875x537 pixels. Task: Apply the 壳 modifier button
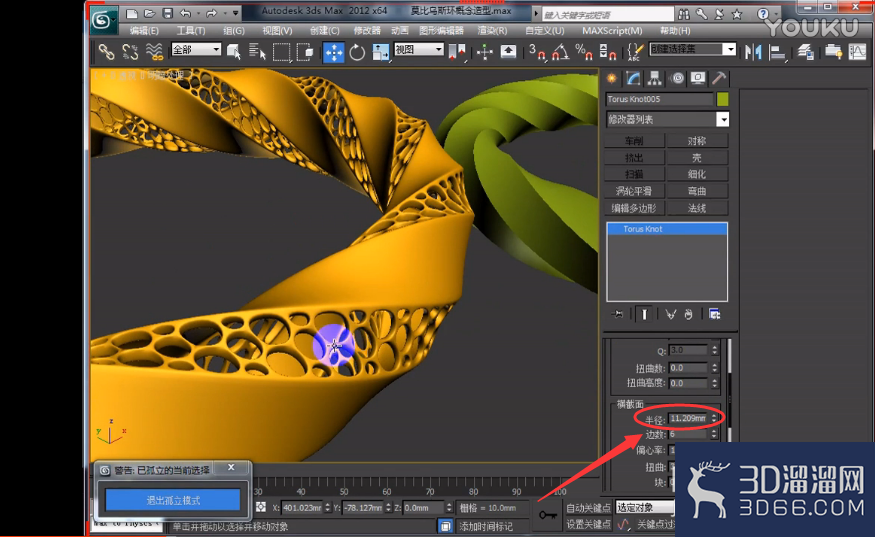697,157
